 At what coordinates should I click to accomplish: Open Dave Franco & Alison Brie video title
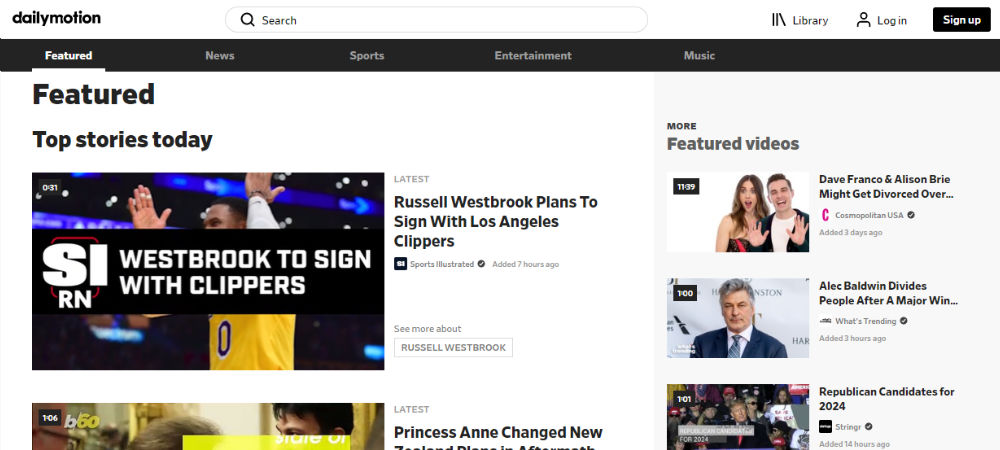point(886,187)
